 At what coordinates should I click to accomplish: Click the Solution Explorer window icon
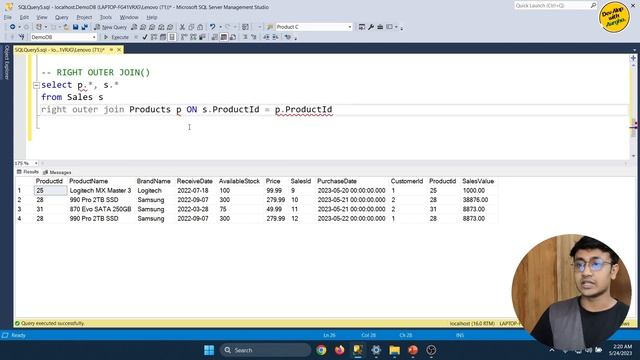(x=362, y=27)
